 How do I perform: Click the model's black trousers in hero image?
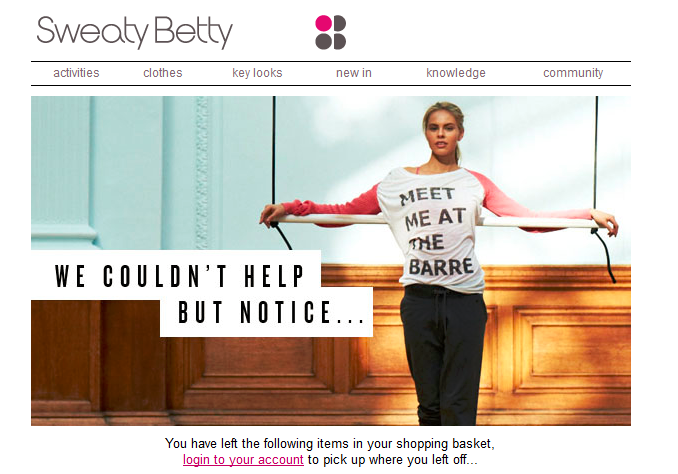[442, 355]
